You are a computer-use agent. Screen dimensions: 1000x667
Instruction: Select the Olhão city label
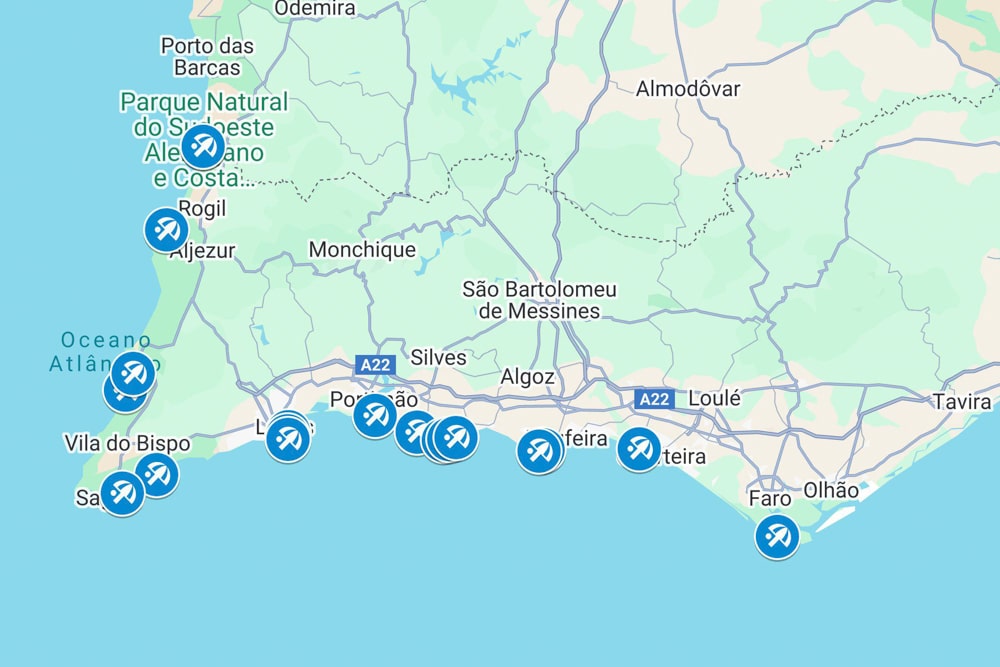tap(831, 490)
